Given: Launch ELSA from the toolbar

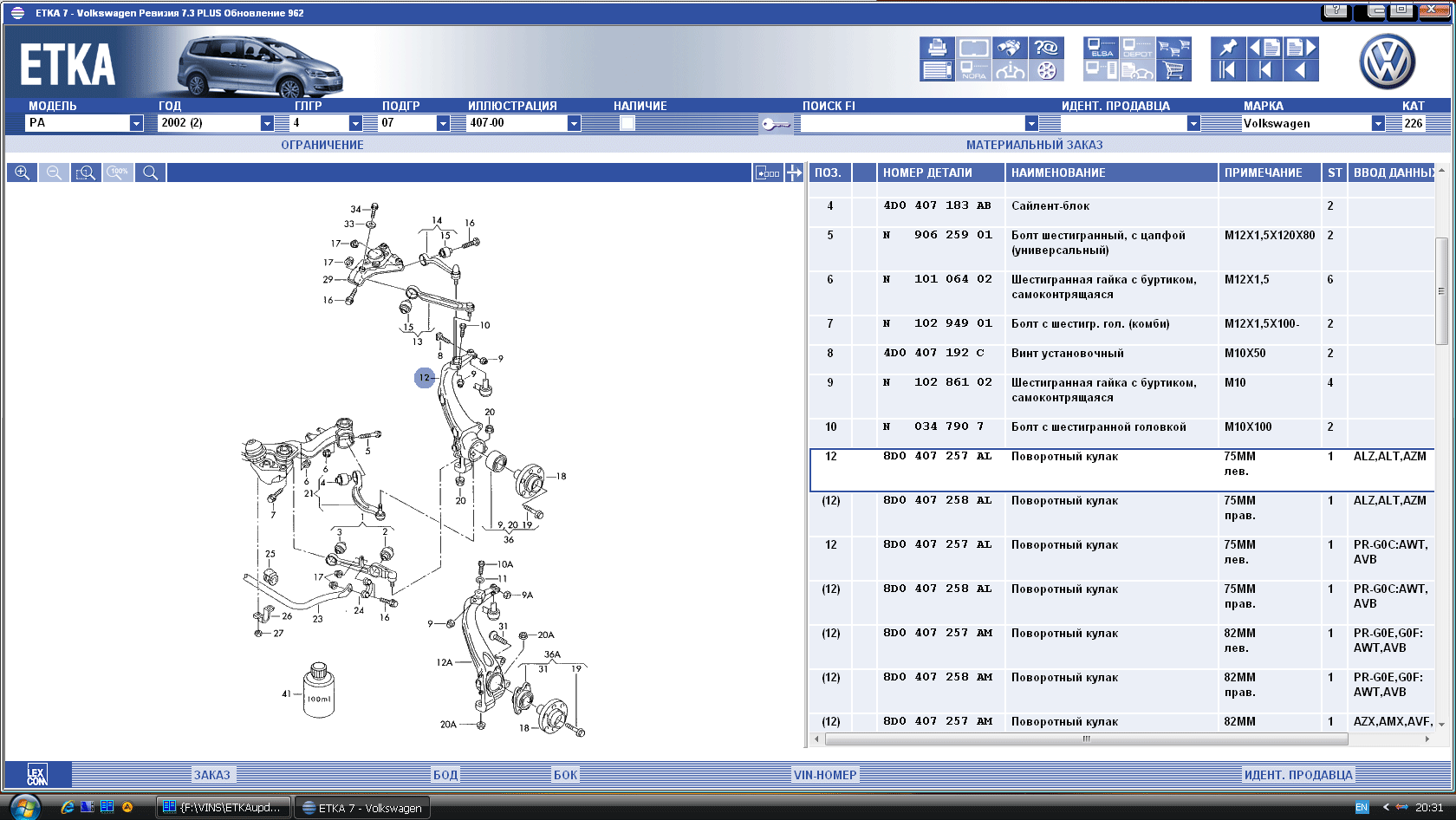Looking at the screenshot, I should point(1101,48).
